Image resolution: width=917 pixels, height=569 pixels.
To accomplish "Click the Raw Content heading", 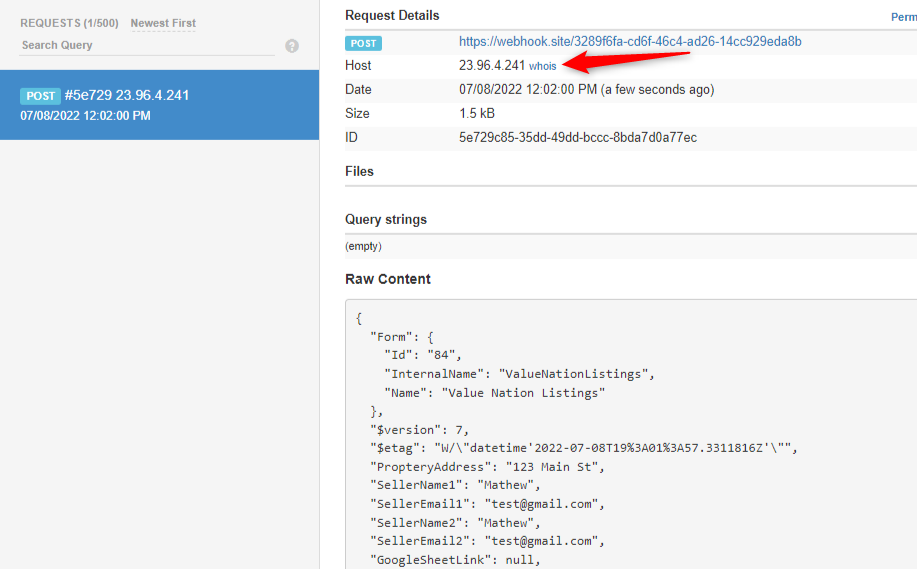I will coord(388,279).
